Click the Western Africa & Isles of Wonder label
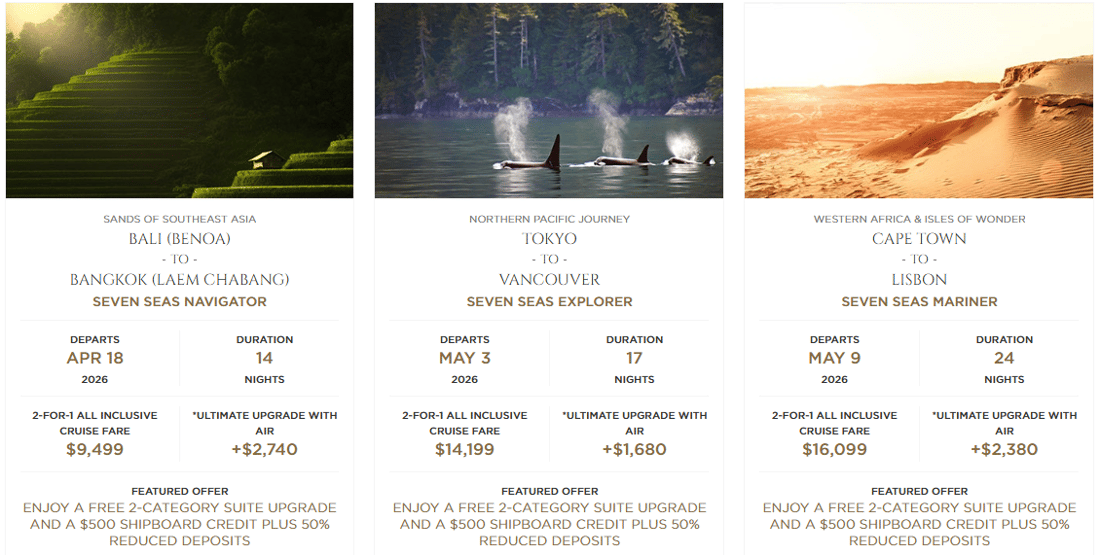 pyautogui.click(x=919, y=219)
